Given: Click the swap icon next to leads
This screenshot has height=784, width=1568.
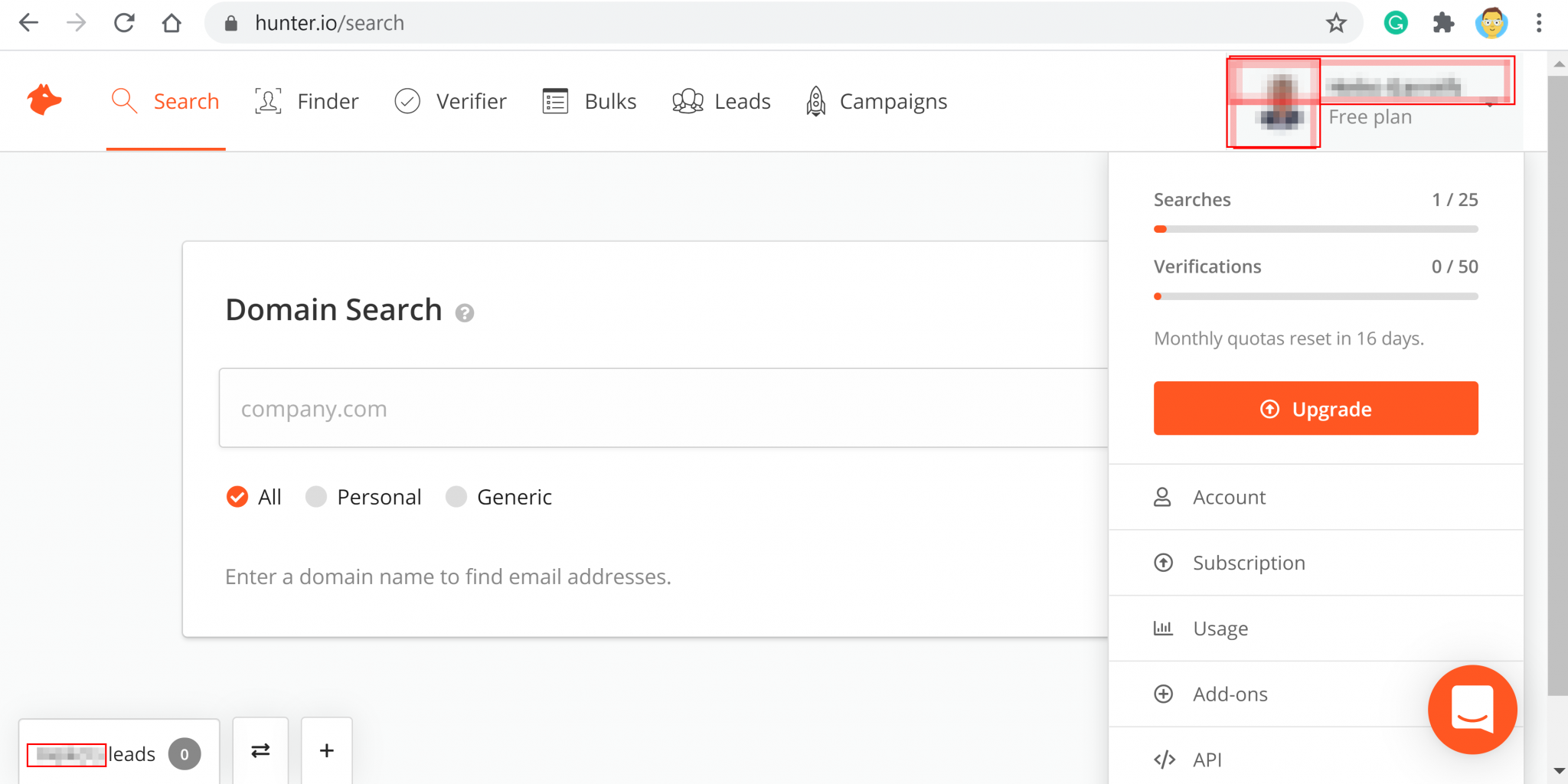Looking at the screenshot, I should (x=260, y=752).
